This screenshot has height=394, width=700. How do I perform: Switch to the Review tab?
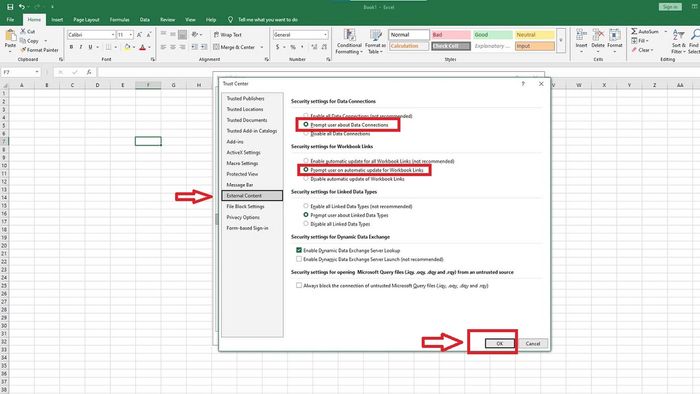point(167,20)
